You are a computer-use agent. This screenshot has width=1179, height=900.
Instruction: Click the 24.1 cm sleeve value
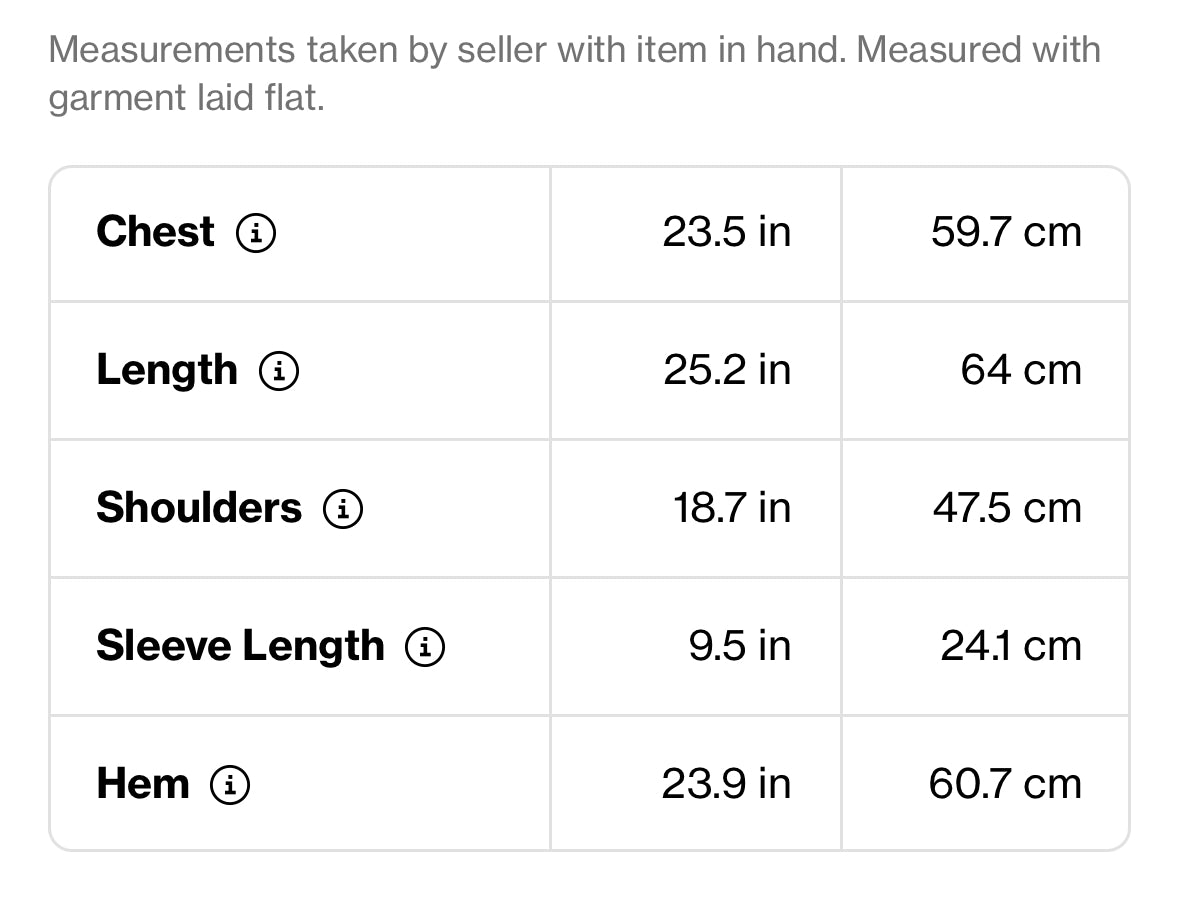(x=1011, y=646)
